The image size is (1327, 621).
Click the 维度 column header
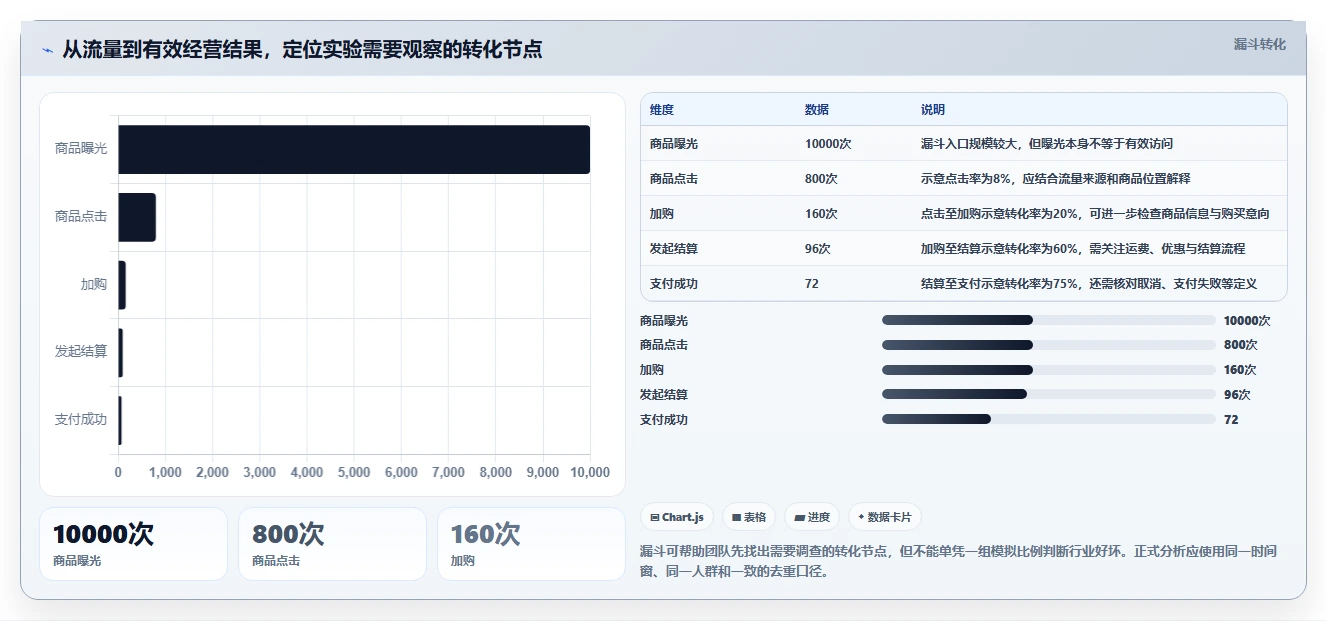(x=662, y=110)
